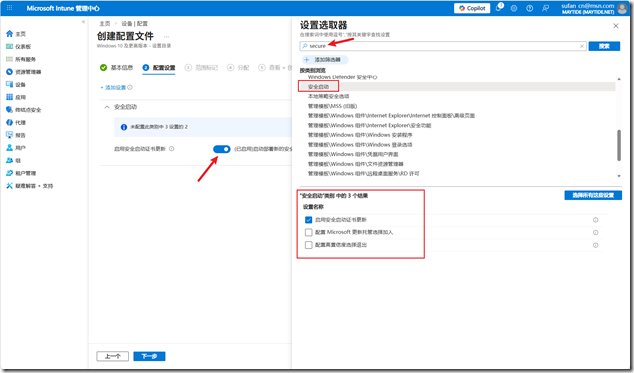Show info for 配置 Microsoft 更新托管选择加入

point(596,232)
